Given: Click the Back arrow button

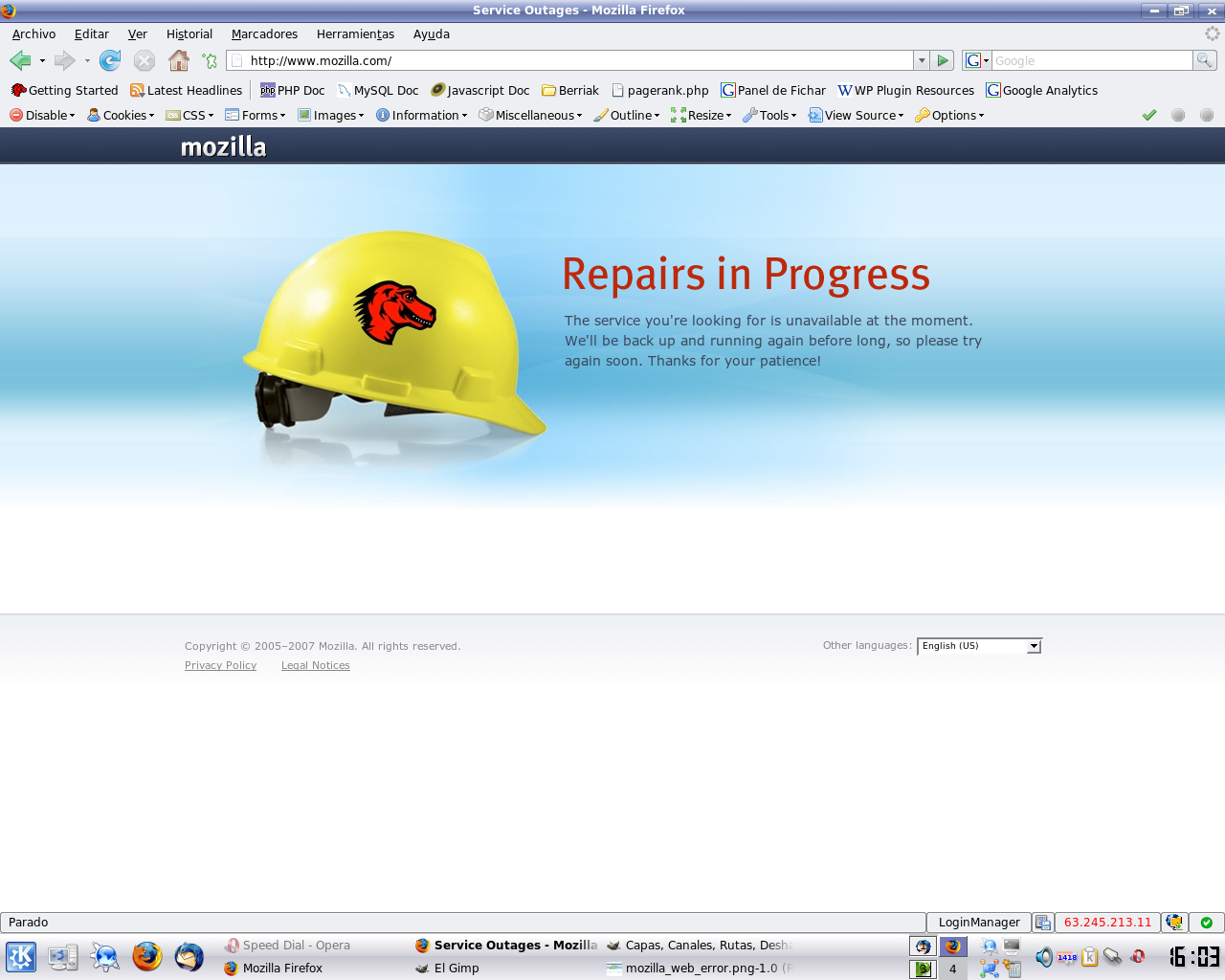Looking at the screenshot, I should tap(20, 60).
